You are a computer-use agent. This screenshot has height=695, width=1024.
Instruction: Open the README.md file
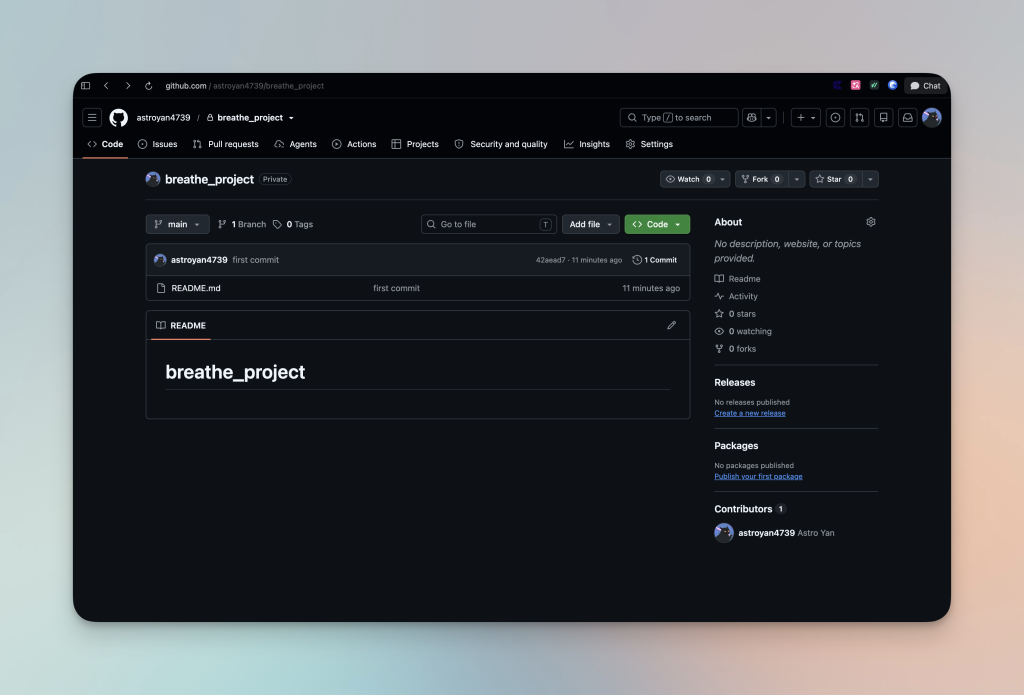tap(196, 288)
